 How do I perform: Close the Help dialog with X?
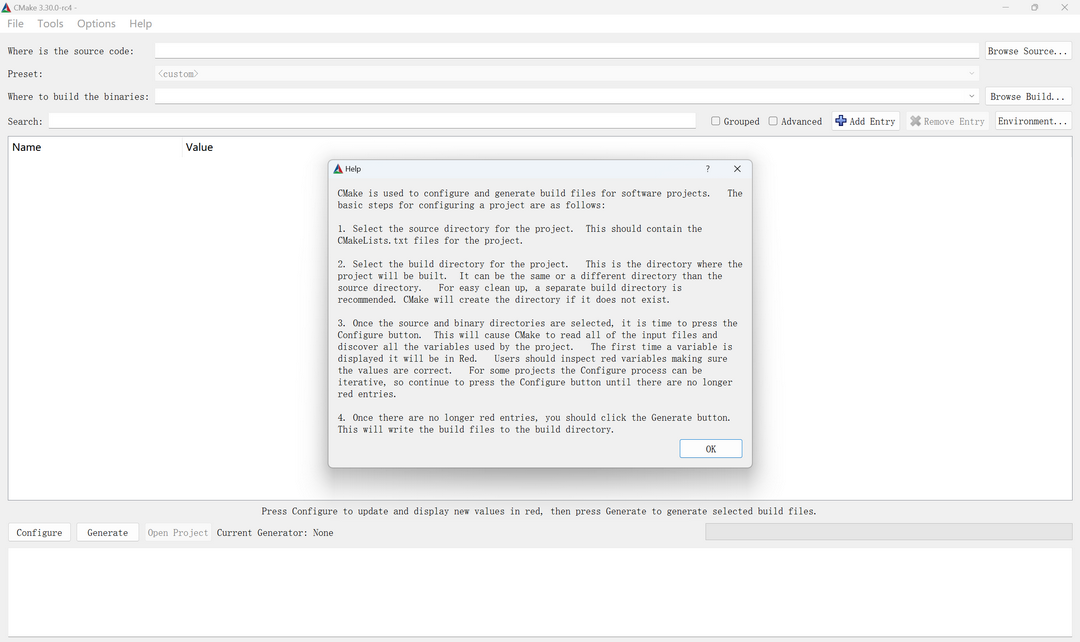(737, 169)
